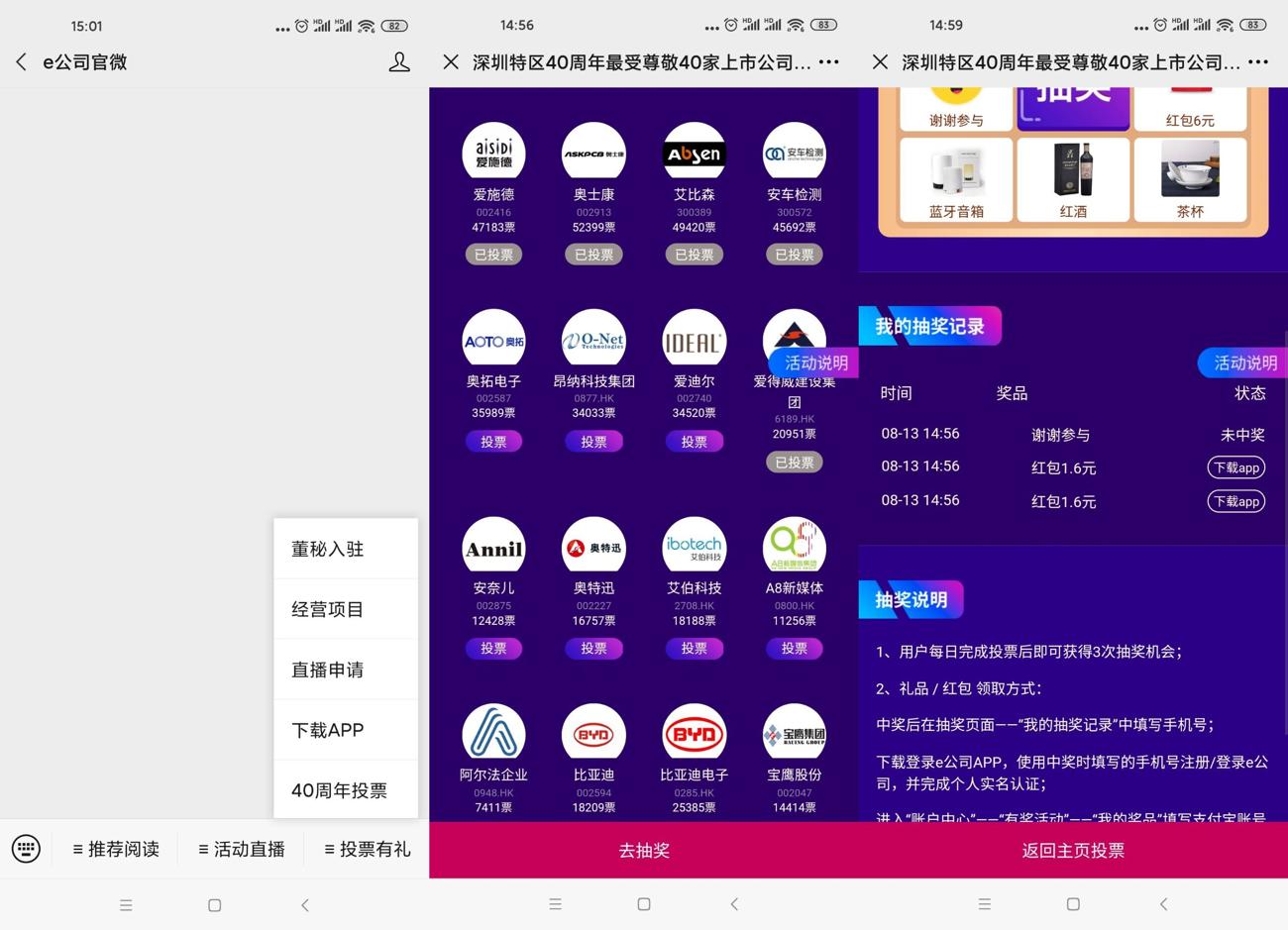Select the 安奈儿 Annil brand logo
This screenshot has width=1288, height=930.
[493, 546]
